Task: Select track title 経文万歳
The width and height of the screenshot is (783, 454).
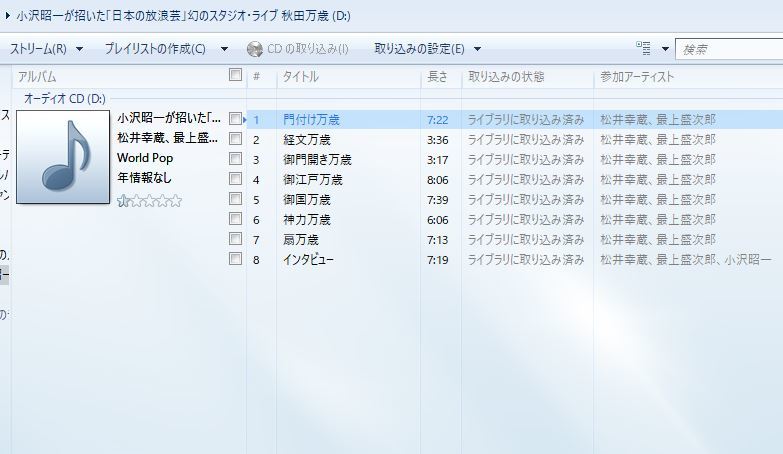Action: [307, 140]
